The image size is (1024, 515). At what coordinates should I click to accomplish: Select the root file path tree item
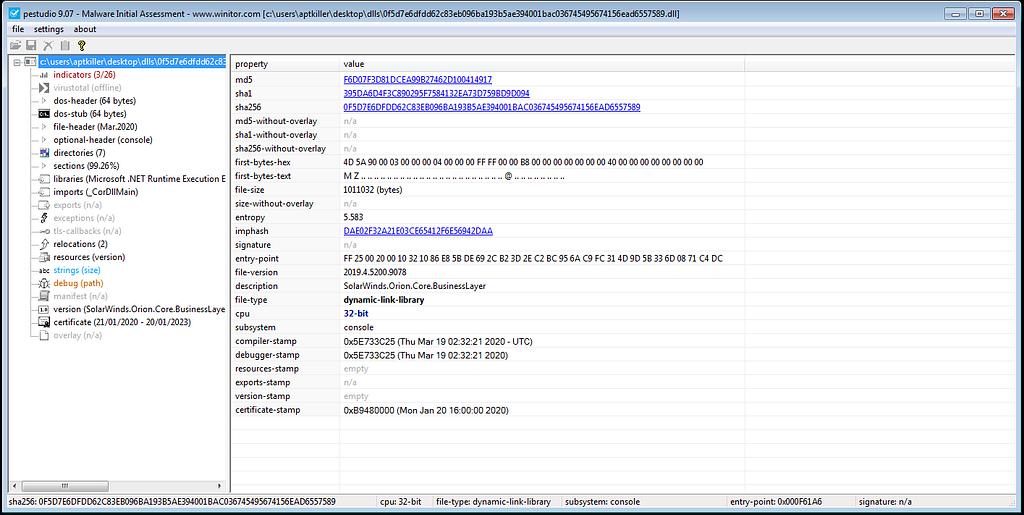tap(132, 62)
